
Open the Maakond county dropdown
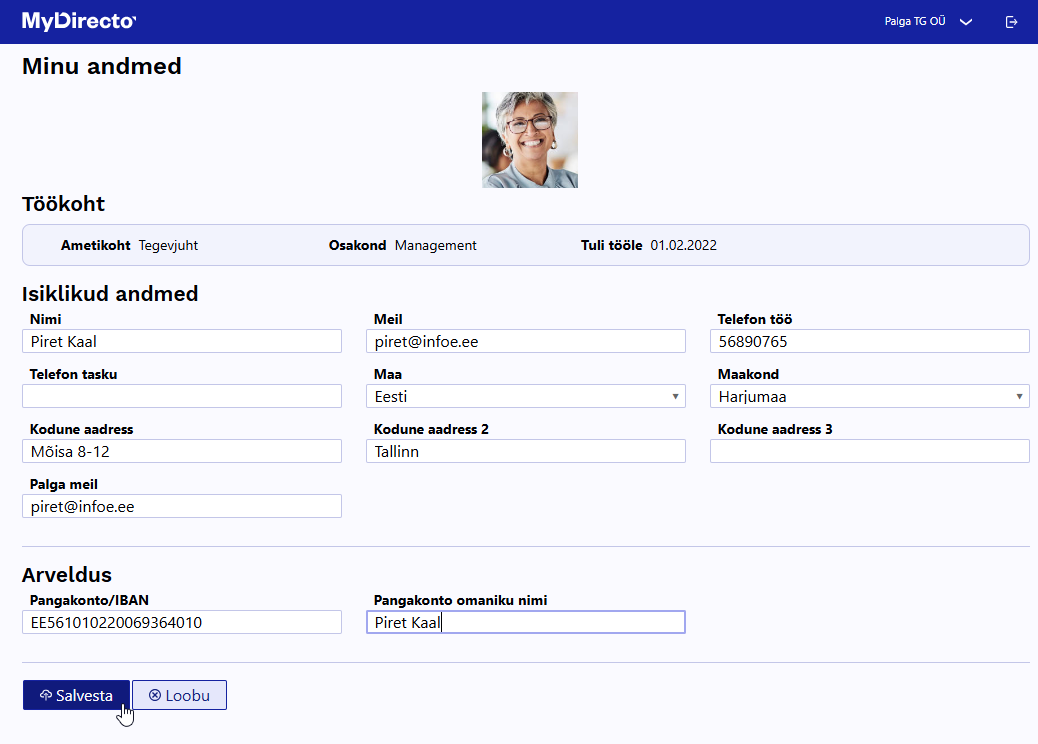point(870,397)
